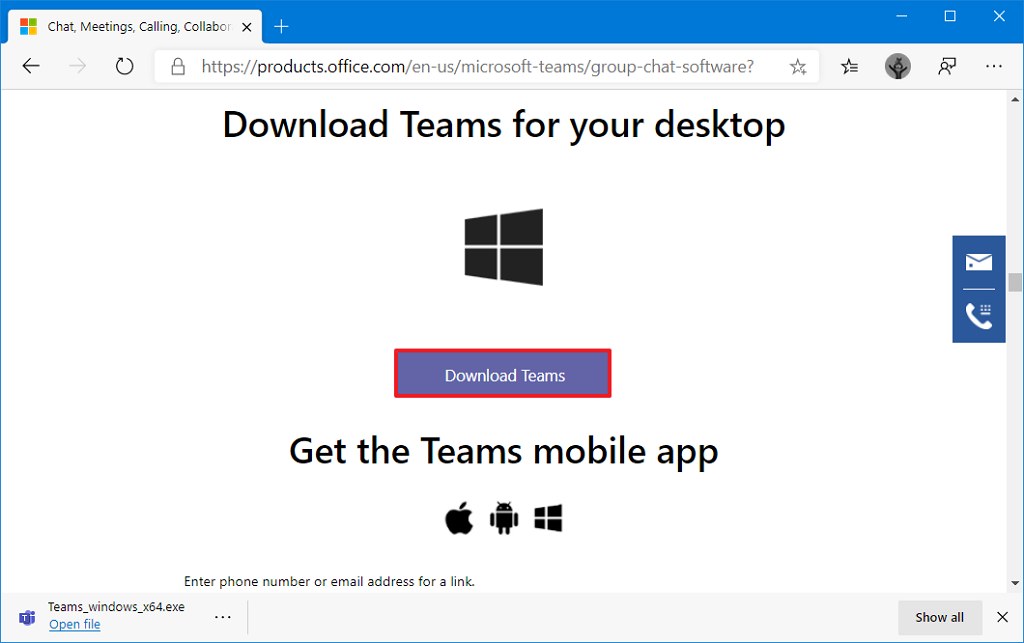1024x643 pixels.
Task: Select the Android robot icon
Action: coord(503,518)
